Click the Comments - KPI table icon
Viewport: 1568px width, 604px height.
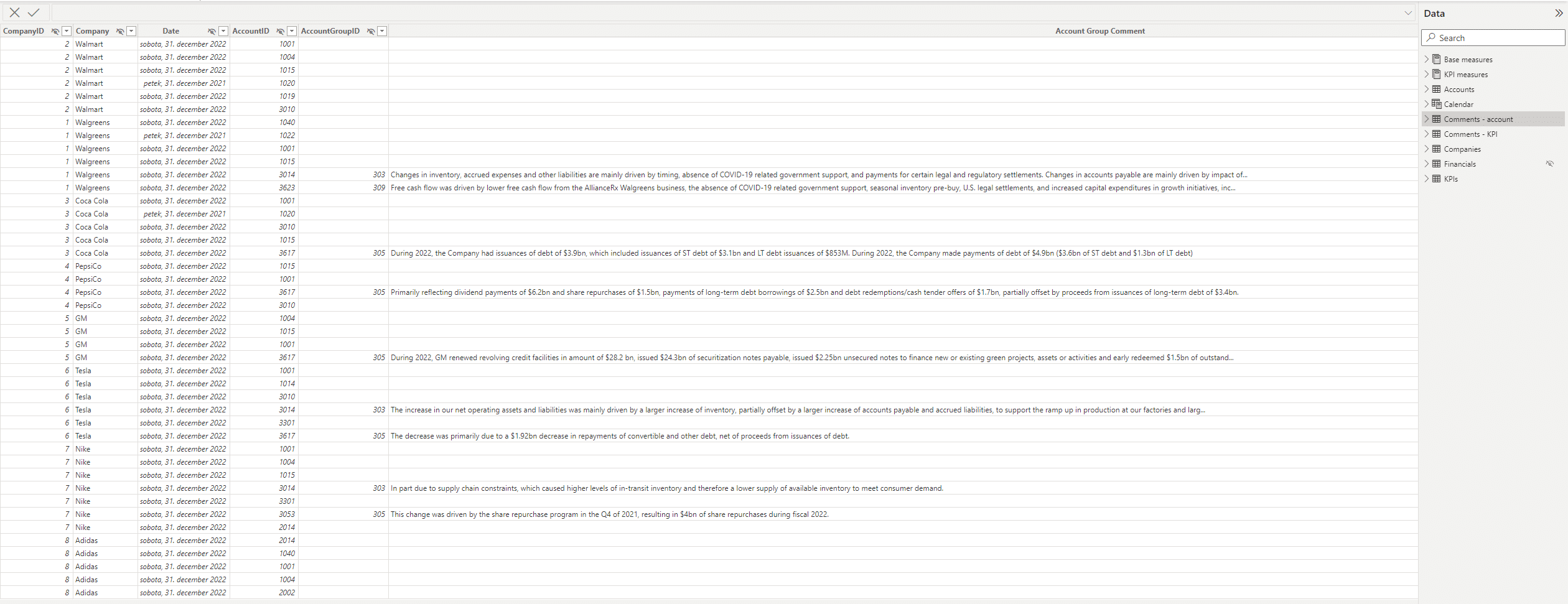pyautogui.click(x=1436, y=134)
